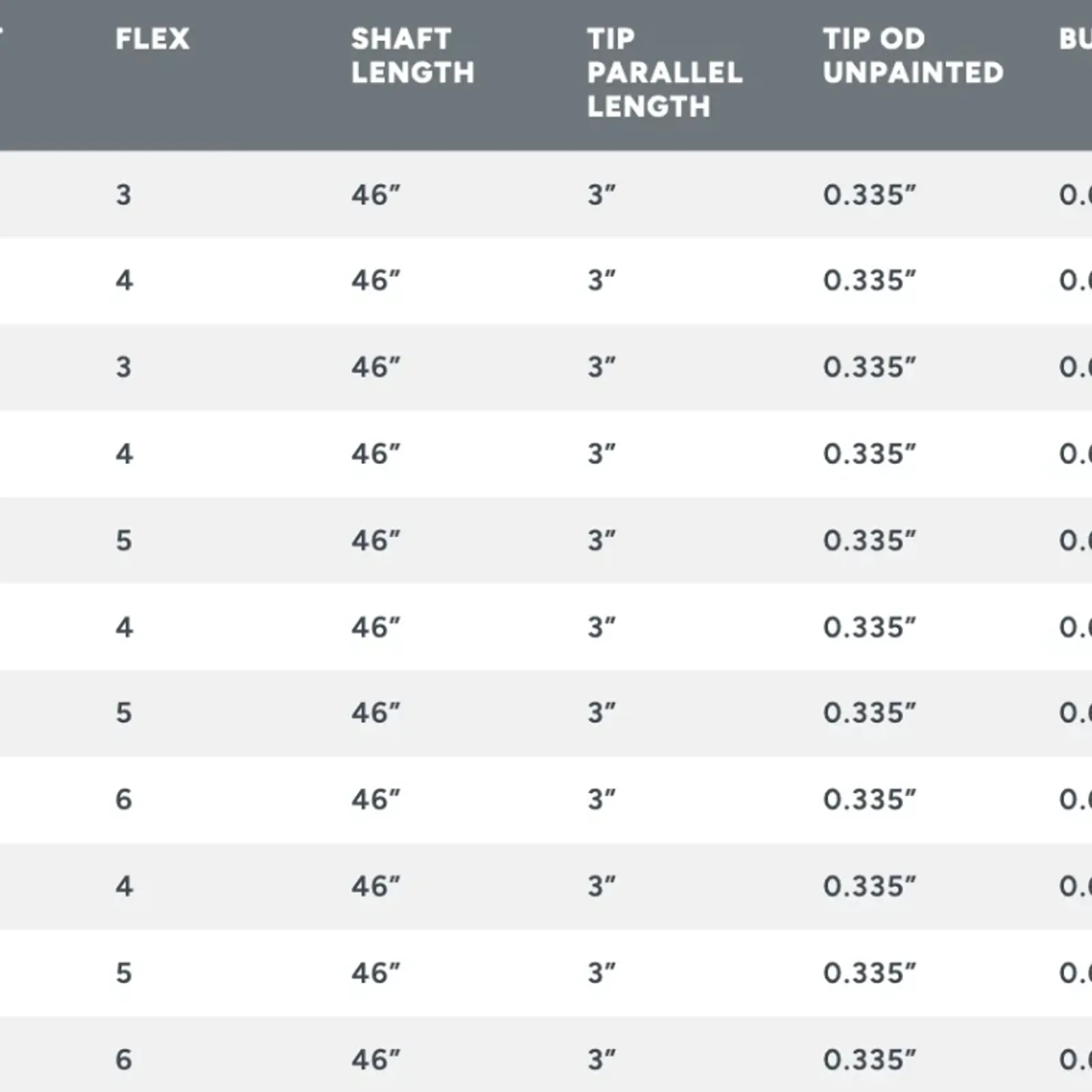Select tip OD 0.335" in last row
Screen dimensions: 1092x1092
pos(869,1060)
